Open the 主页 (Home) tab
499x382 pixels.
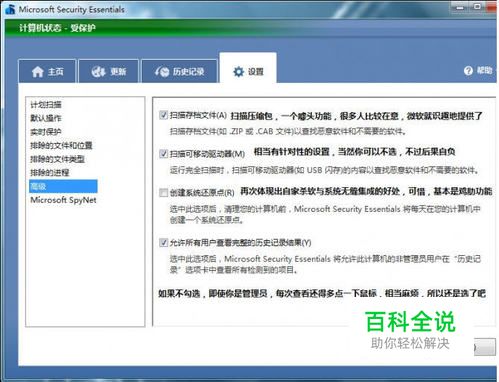[x=47, y=71]
